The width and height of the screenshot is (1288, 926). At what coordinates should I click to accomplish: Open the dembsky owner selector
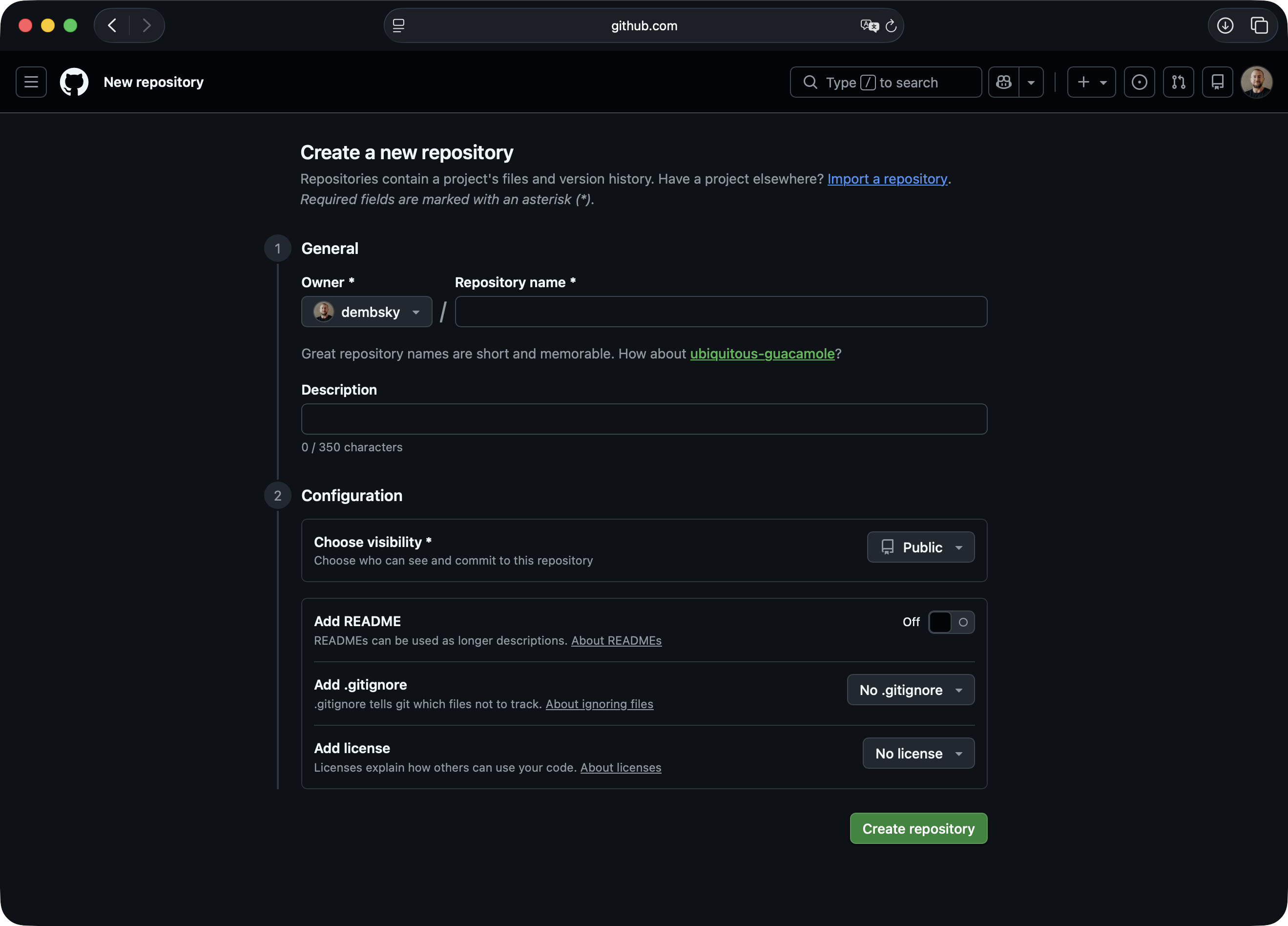366,311
